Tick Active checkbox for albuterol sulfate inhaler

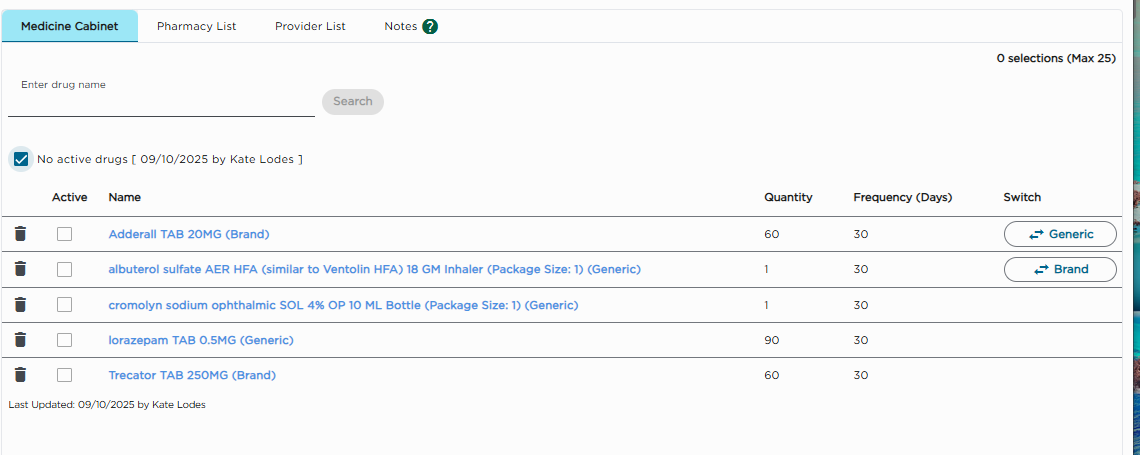65,269
